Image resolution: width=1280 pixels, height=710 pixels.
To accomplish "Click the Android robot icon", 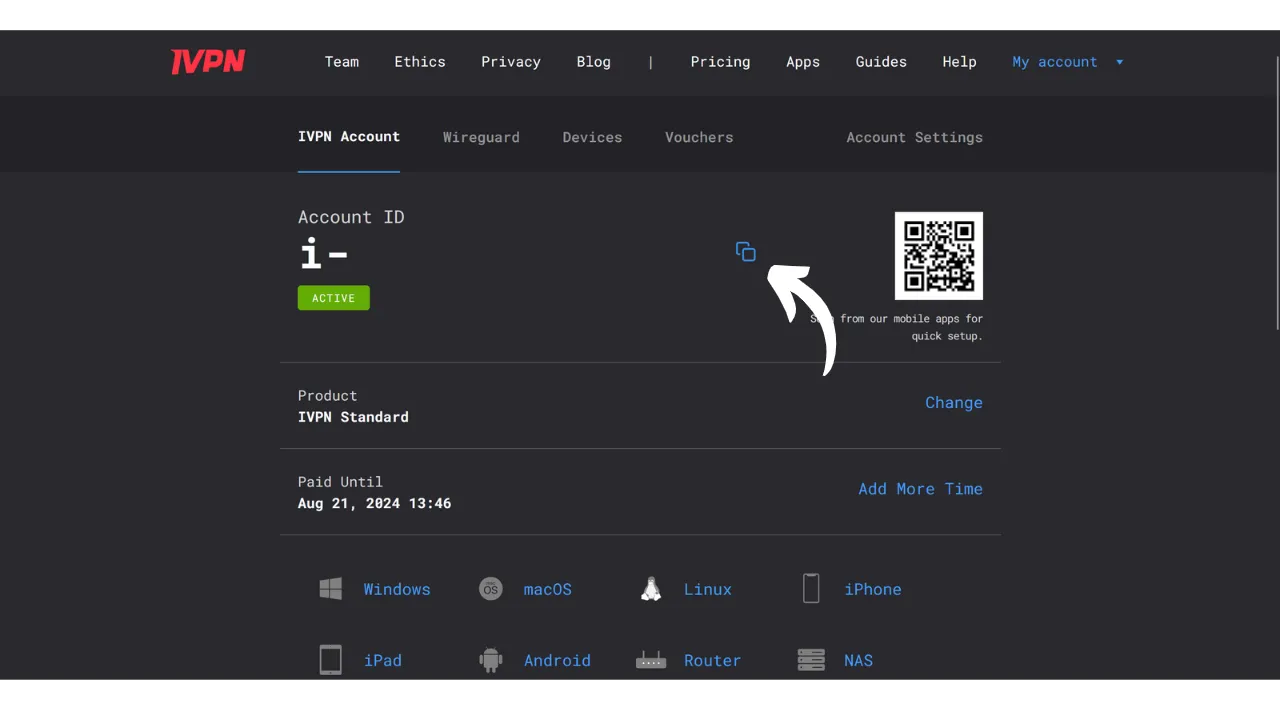I will point(490,660).
